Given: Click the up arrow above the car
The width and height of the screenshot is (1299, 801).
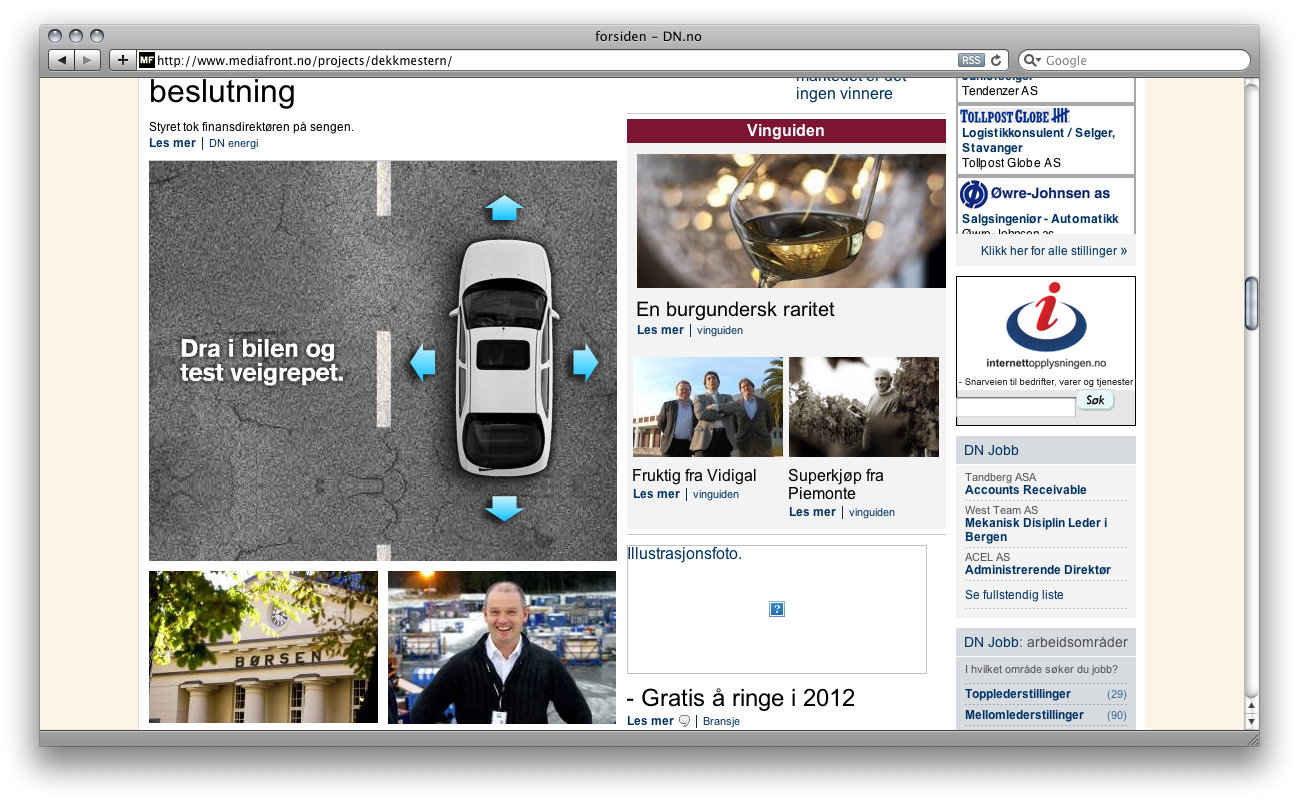Looking at the screenshot, I should 504,208.
